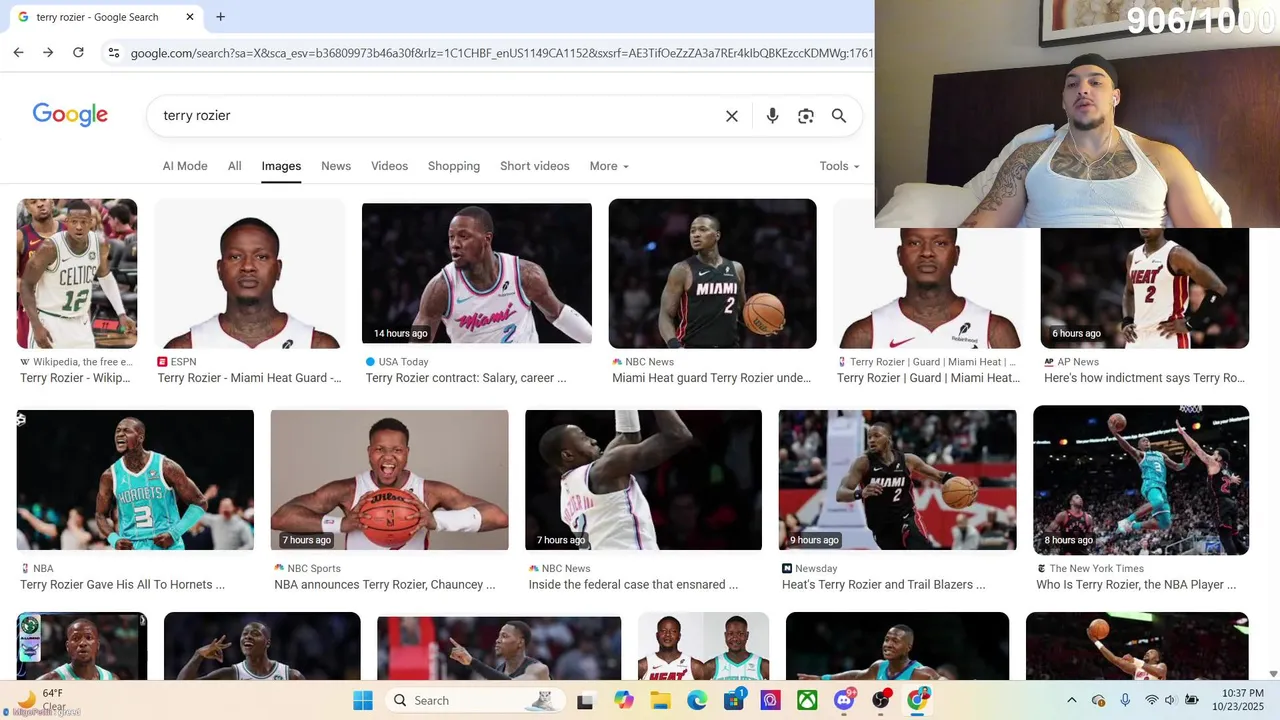Viewport: 1280px width, 720px height.
Task: Show hidden system tray icons
Action: pyautogui.click(x=1072, y=700)
